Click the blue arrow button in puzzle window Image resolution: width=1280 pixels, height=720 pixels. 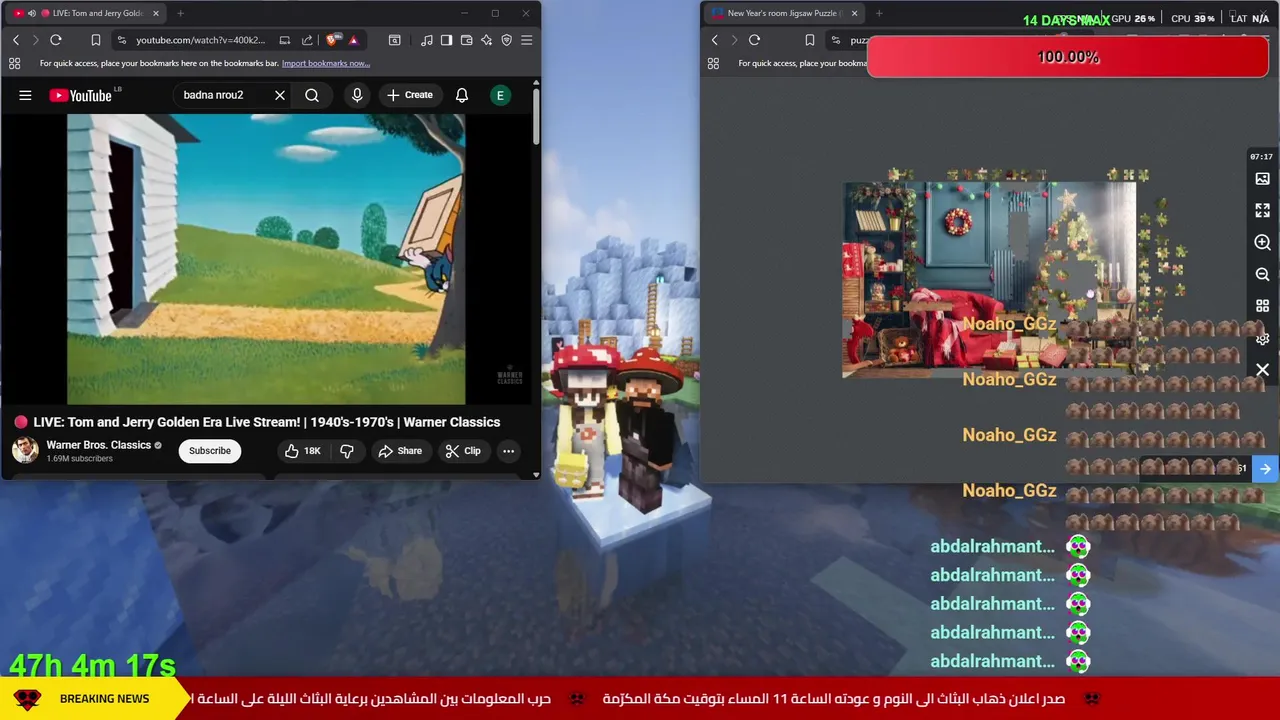tap(1265, 469)
